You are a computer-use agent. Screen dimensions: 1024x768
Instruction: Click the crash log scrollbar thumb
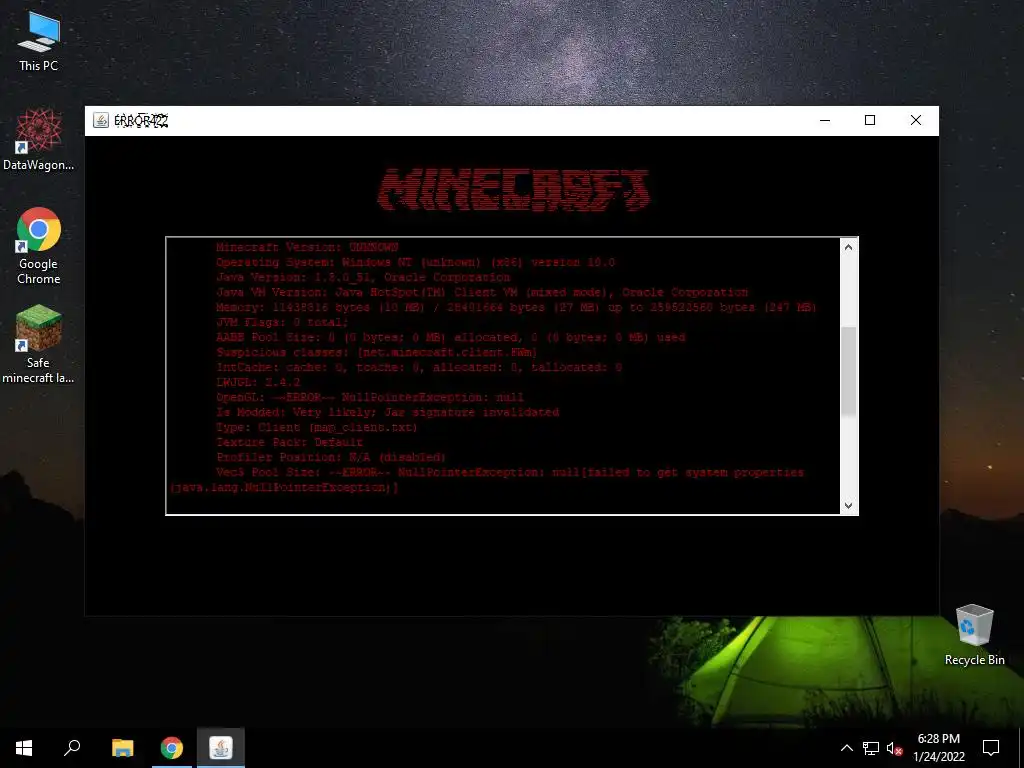(x=848, y=371)
